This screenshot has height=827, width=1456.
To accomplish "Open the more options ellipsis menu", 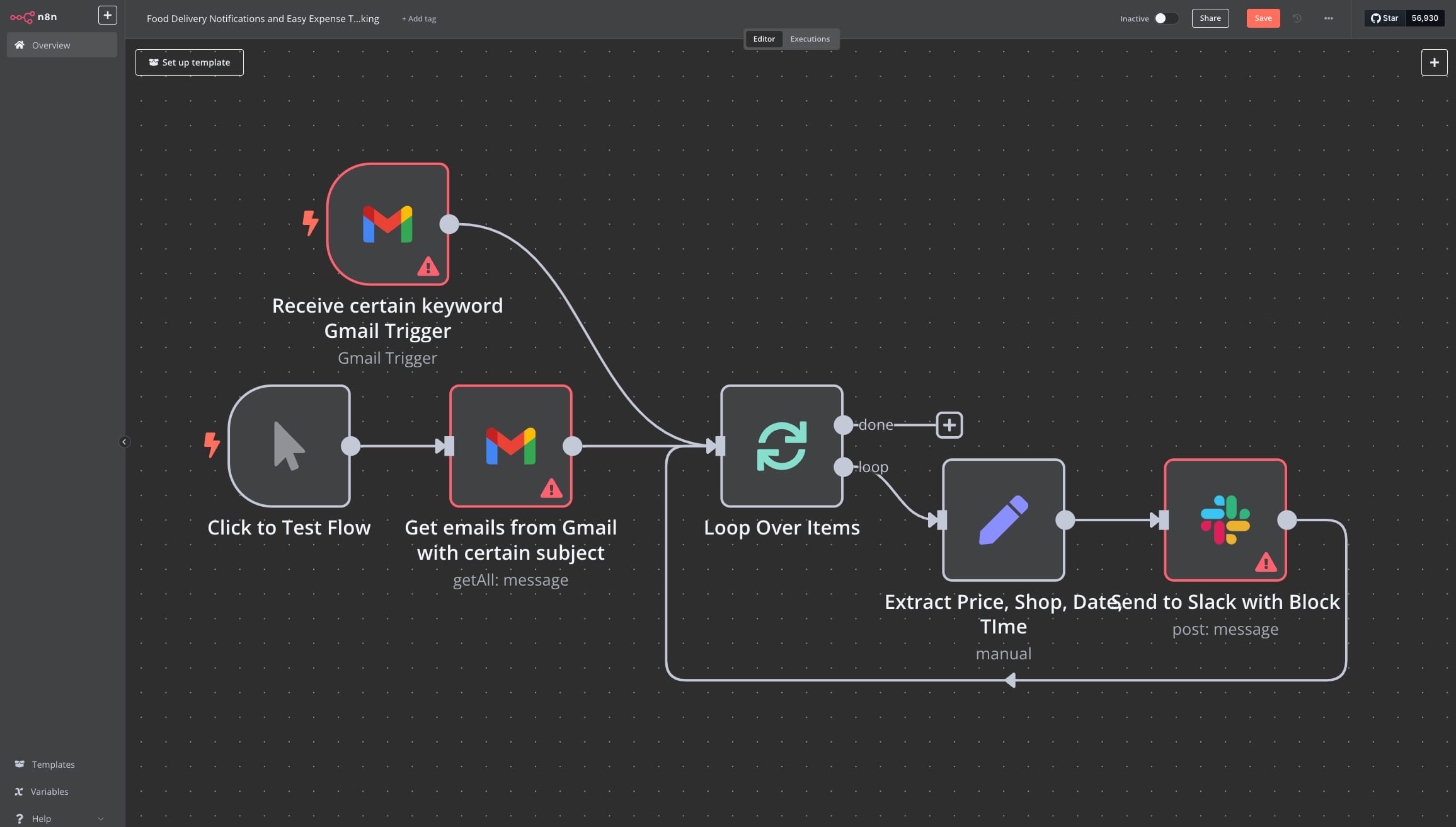I will click(x=1328, y=18).
